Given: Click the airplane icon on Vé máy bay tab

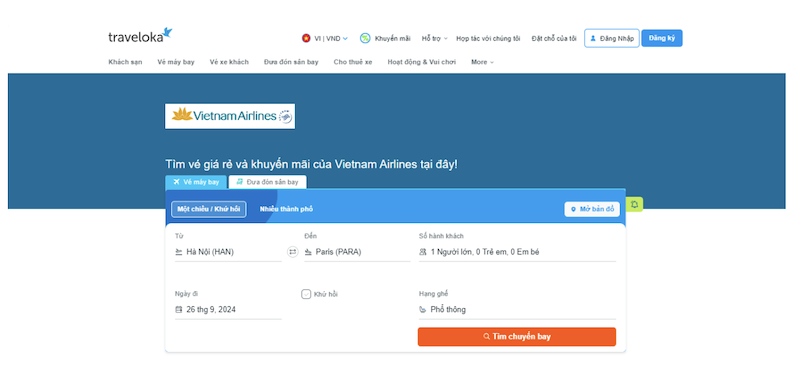Looking at the screenshot, I should pos(177,182).
